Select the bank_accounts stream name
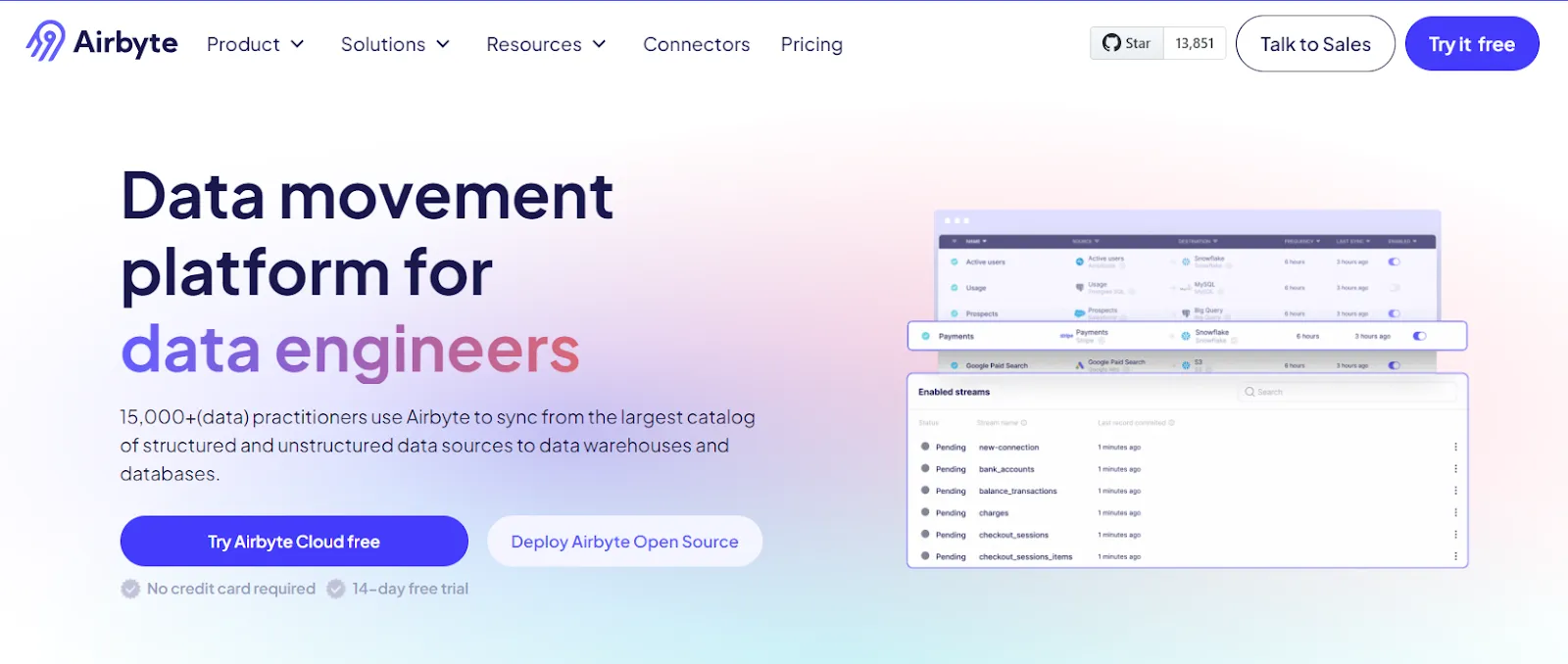Screen dimensions: 1568x664 point(1006,469)
